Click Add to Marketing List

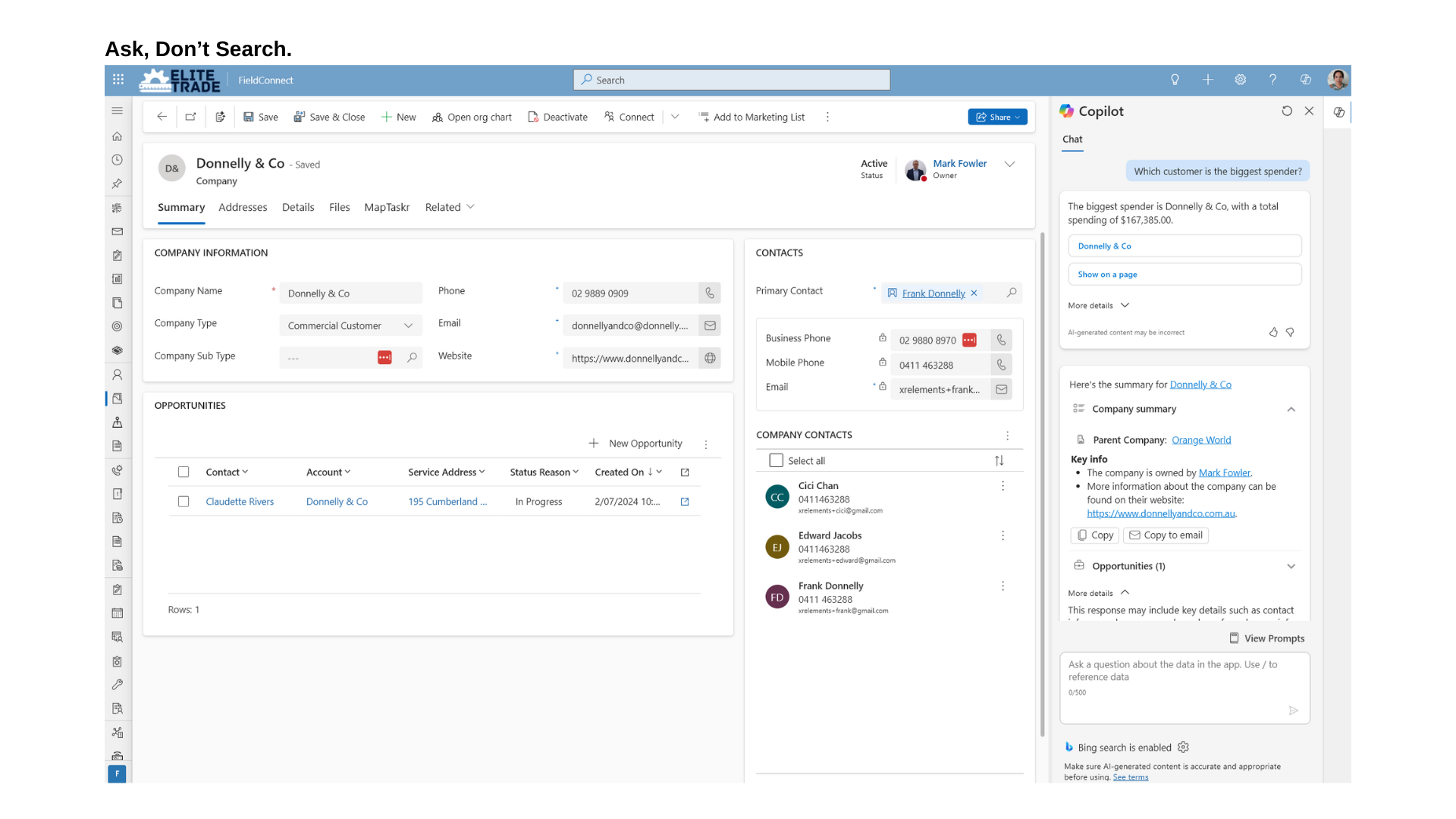pyautogui.click(x=752, y=117)
